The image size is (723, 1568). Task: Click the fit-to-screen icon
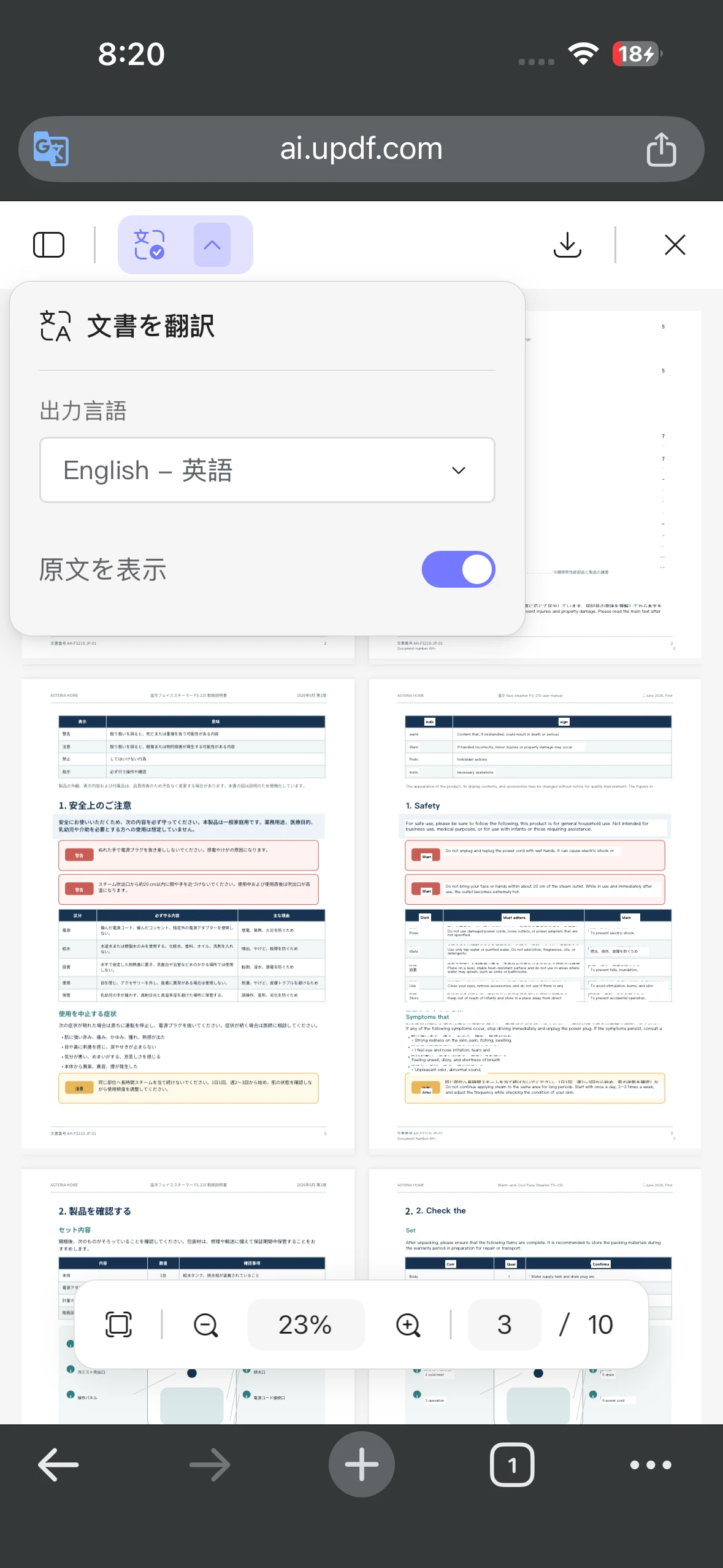pos(118,1324)
